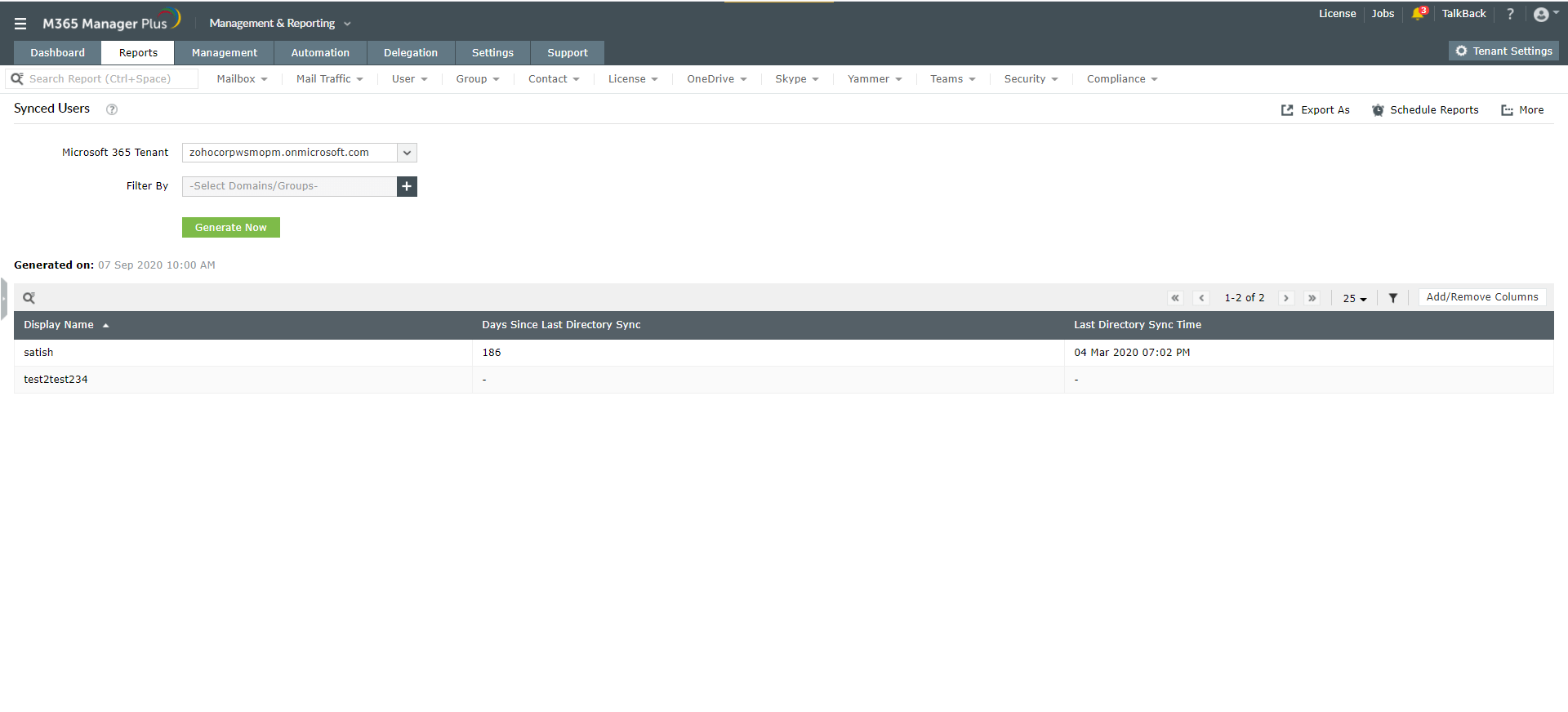
Task: Switch to the Reports tab
Action: (x=138, y=53)
